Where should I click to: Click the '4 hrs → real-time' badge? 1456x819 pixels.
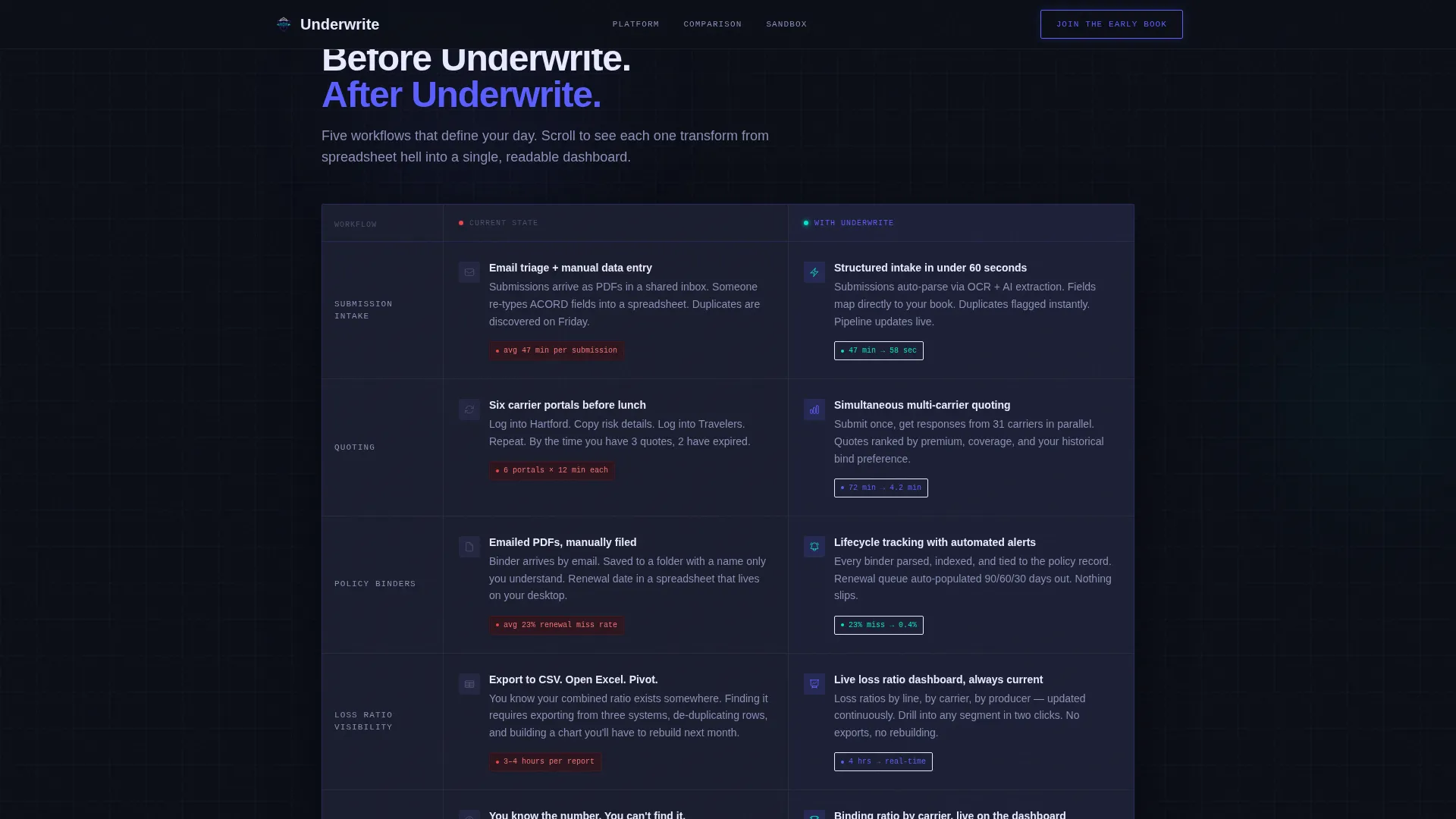pos(883,761)
